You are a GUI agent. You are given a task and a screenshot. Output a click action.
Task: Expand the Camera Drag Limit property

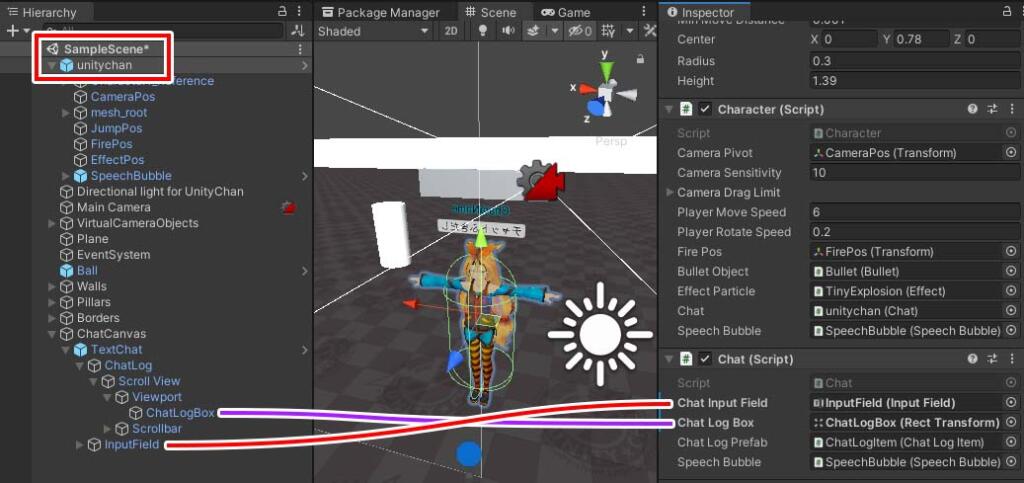click(669, 193)
